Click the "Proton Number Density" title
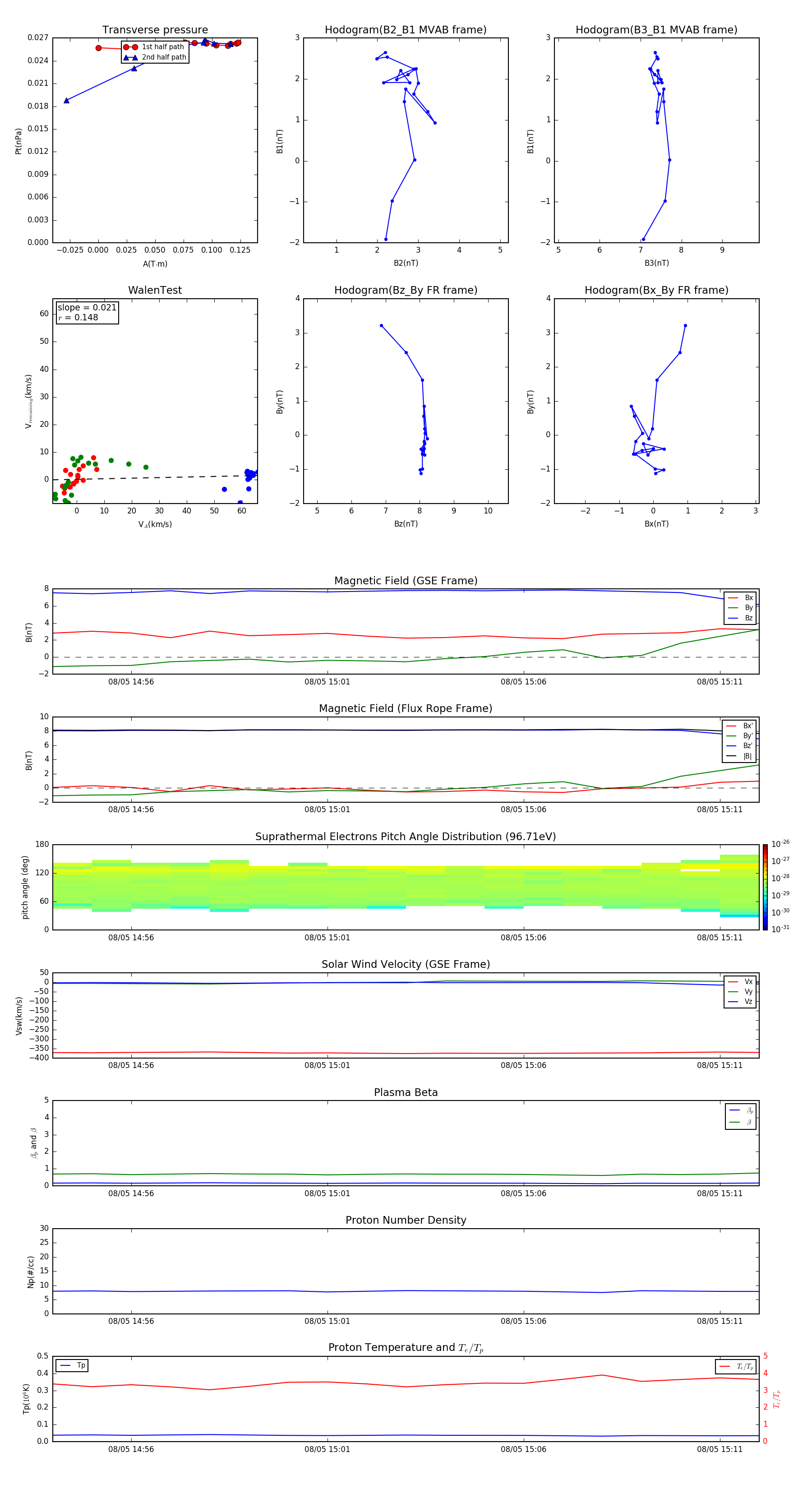This screenshot has width=812, height=1489. pyautogui.click(x=406, y=1220)
